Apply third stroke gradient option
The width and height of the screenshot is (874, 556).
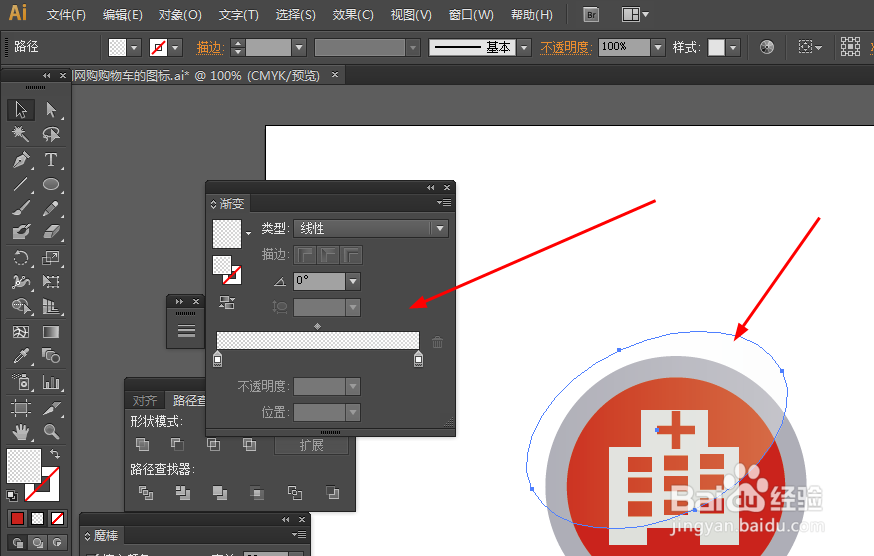pos(352,255)
